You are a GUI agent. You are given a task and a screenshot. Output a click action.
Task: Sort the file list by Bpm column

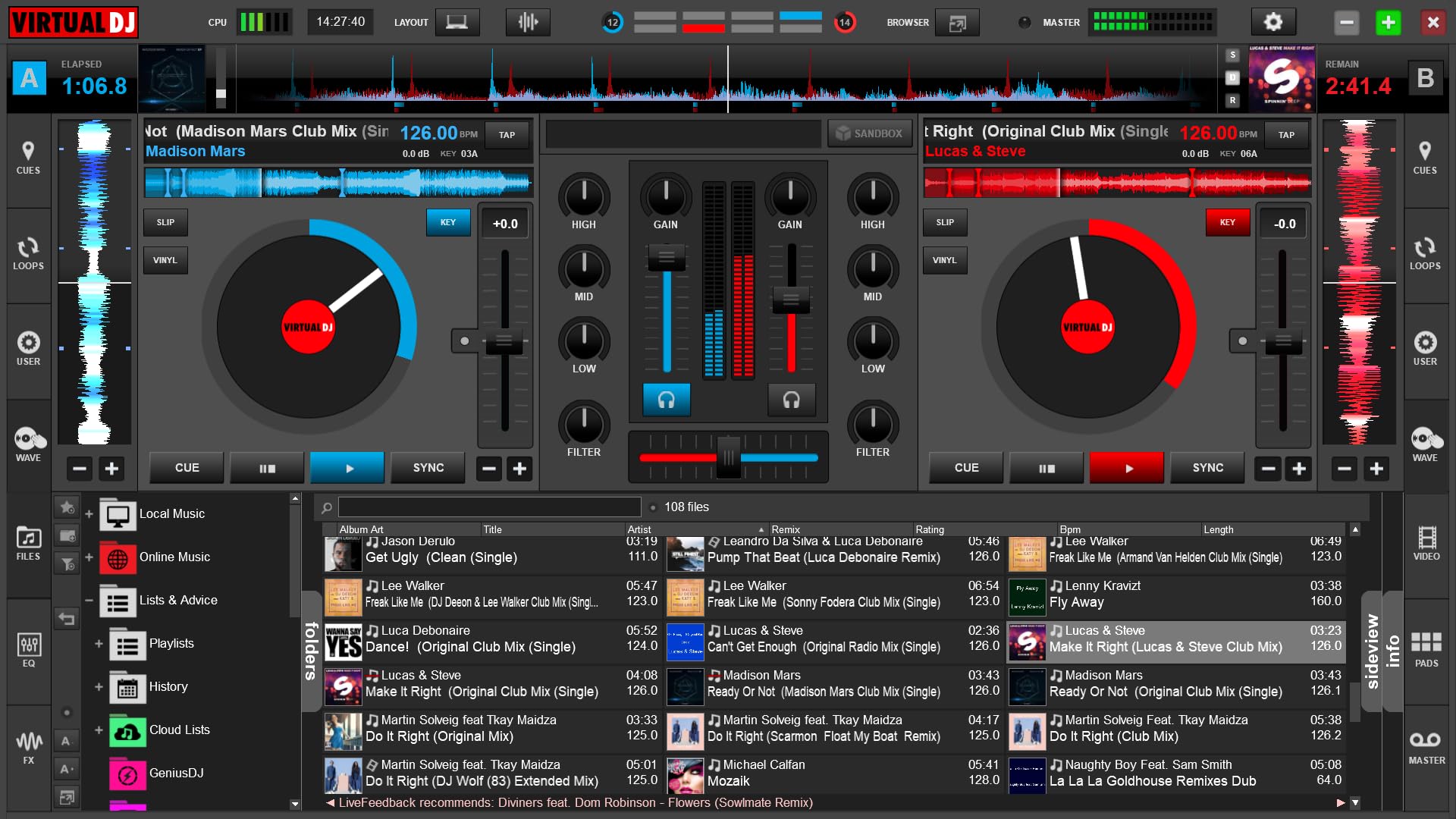tap(1070, 529)
